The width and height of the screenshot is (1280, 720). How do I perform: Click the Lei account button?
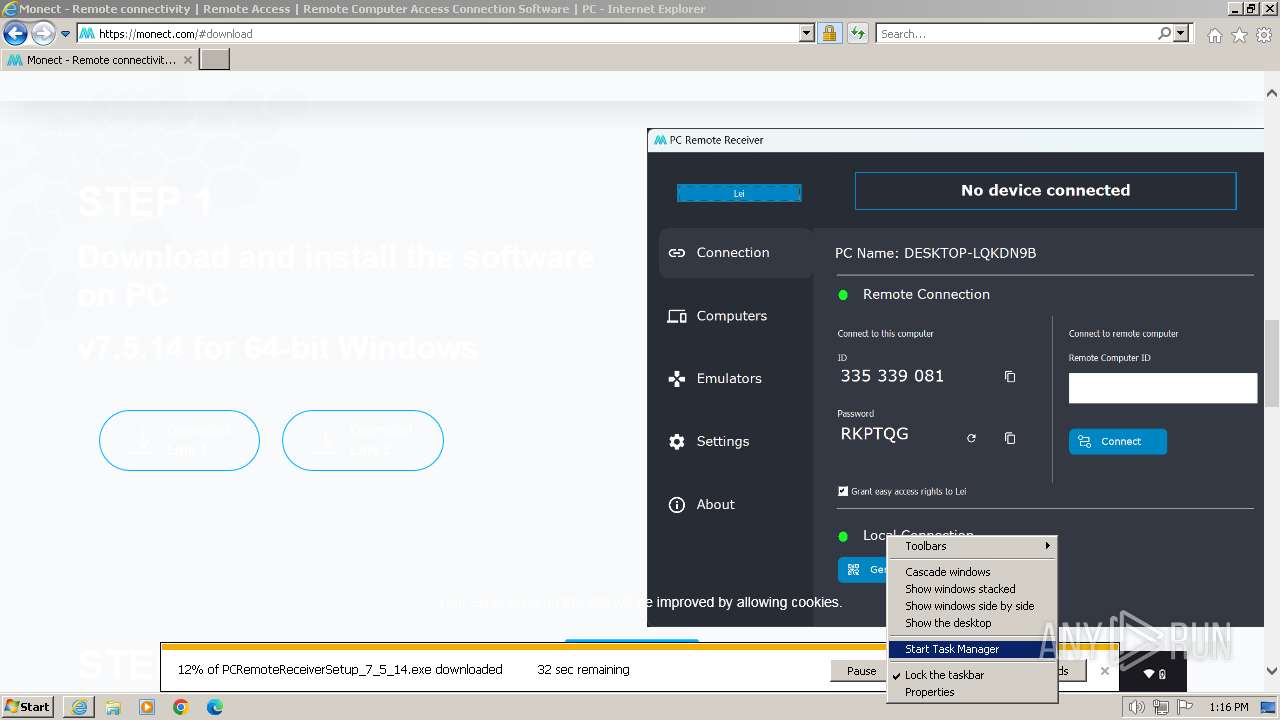pyautogui.click(x=739, y=193)
